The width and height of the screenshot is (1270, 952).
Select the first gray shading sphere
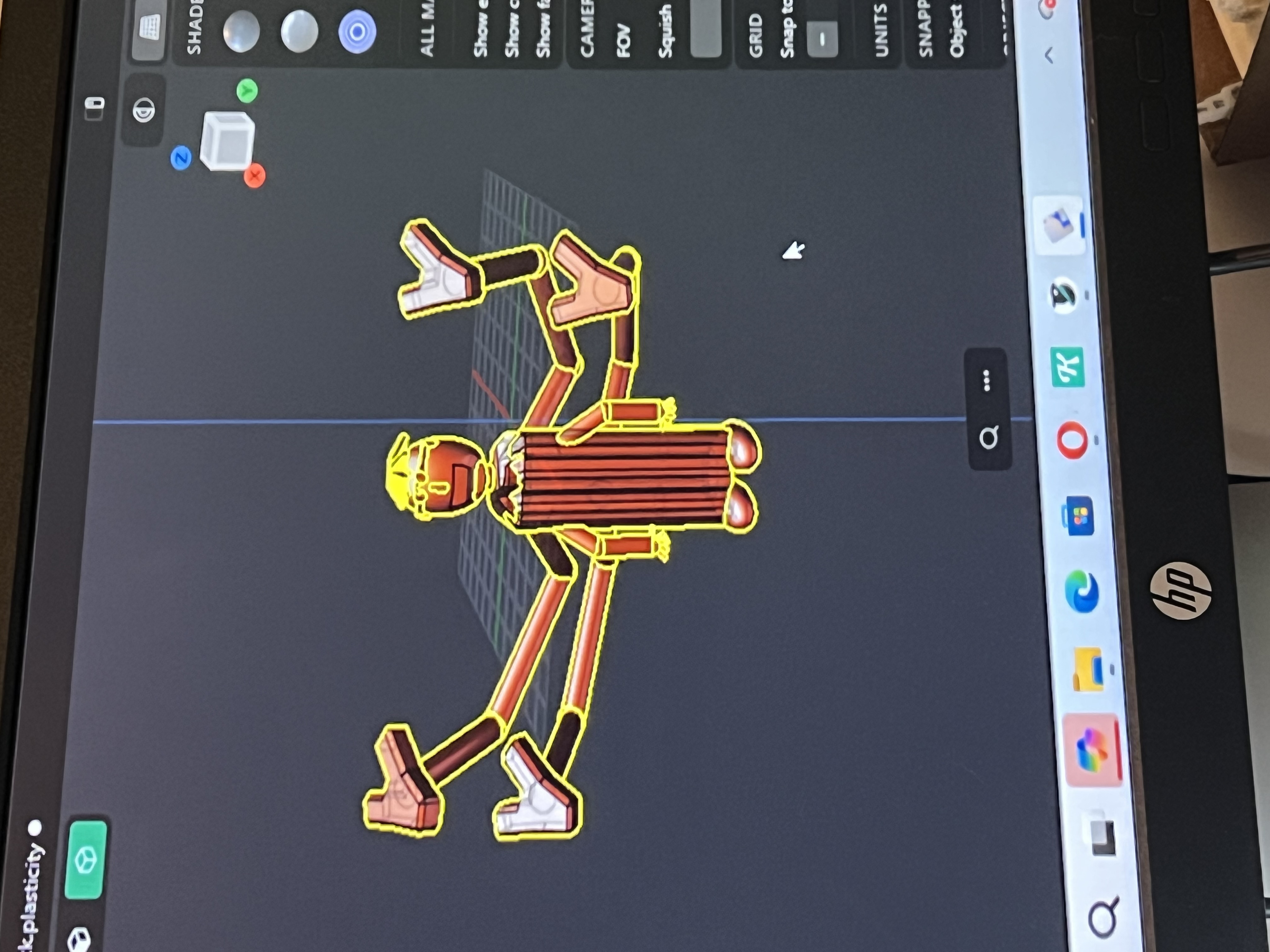click(x=241, y=32)
